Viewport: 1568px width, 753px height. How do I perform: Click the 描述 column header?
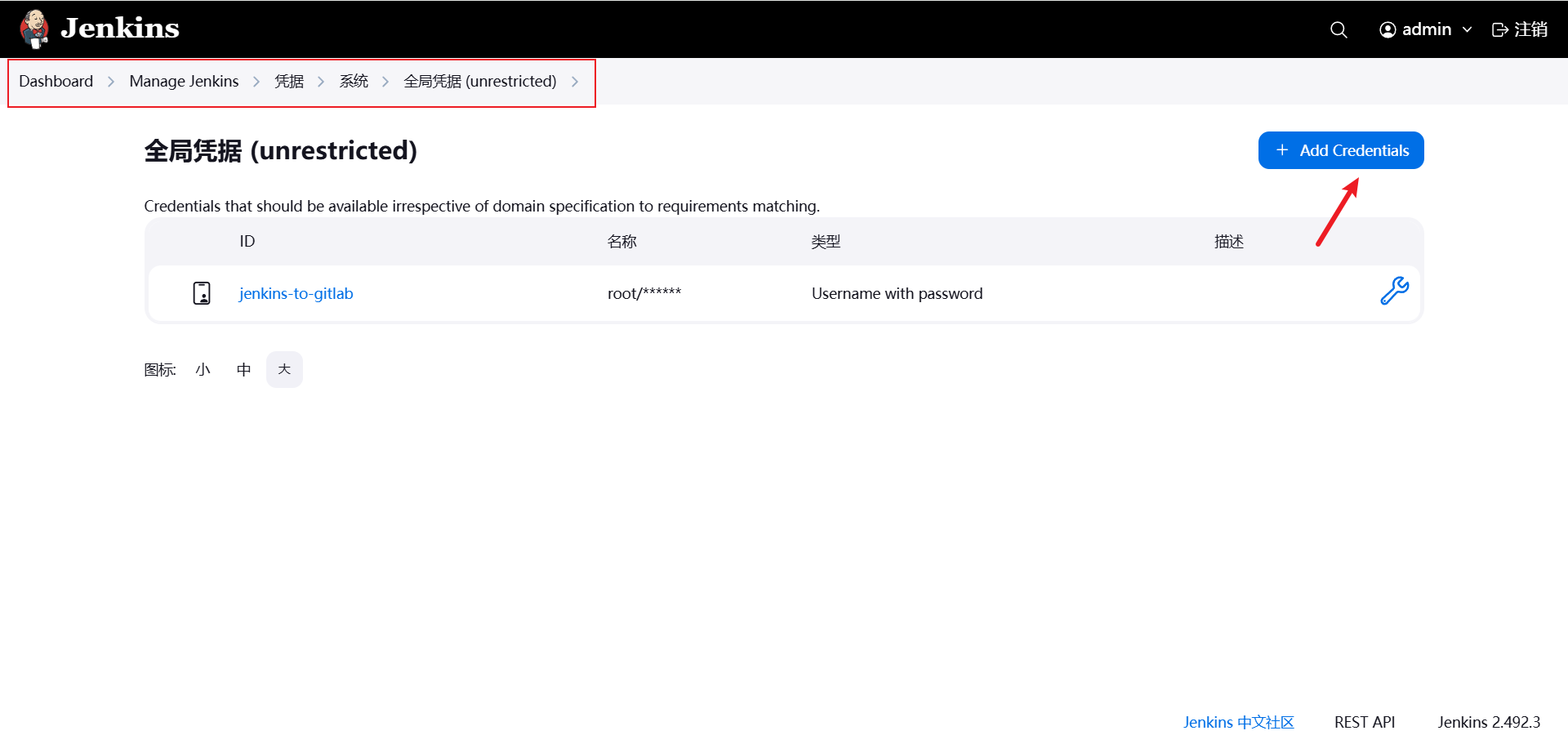click(x=1229, y=241)
